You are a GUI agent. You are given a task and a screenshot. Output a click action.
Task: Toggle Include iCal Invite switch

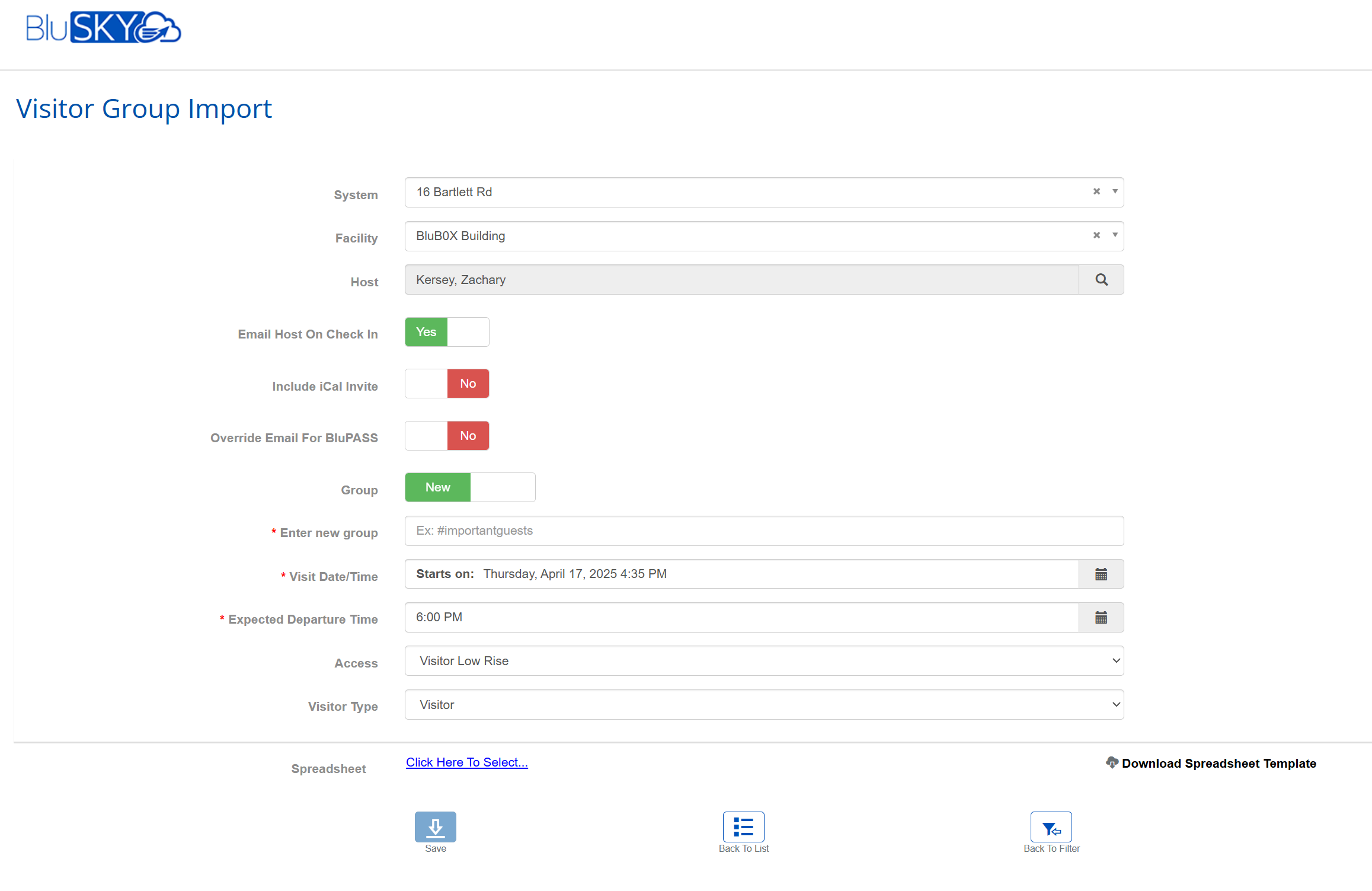click(447, 384)
